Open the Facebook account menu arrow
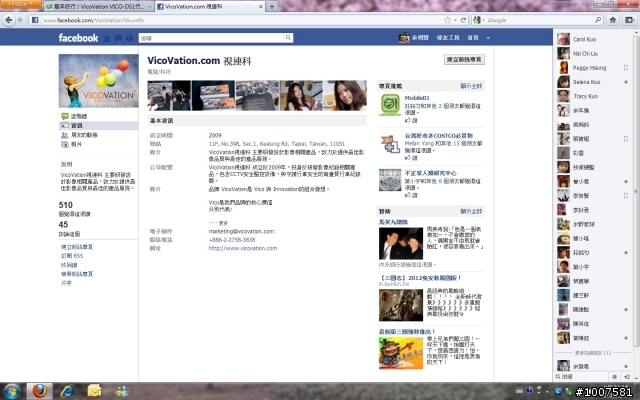The height and width of the screenshot is (400, 640). coord(488,38)
